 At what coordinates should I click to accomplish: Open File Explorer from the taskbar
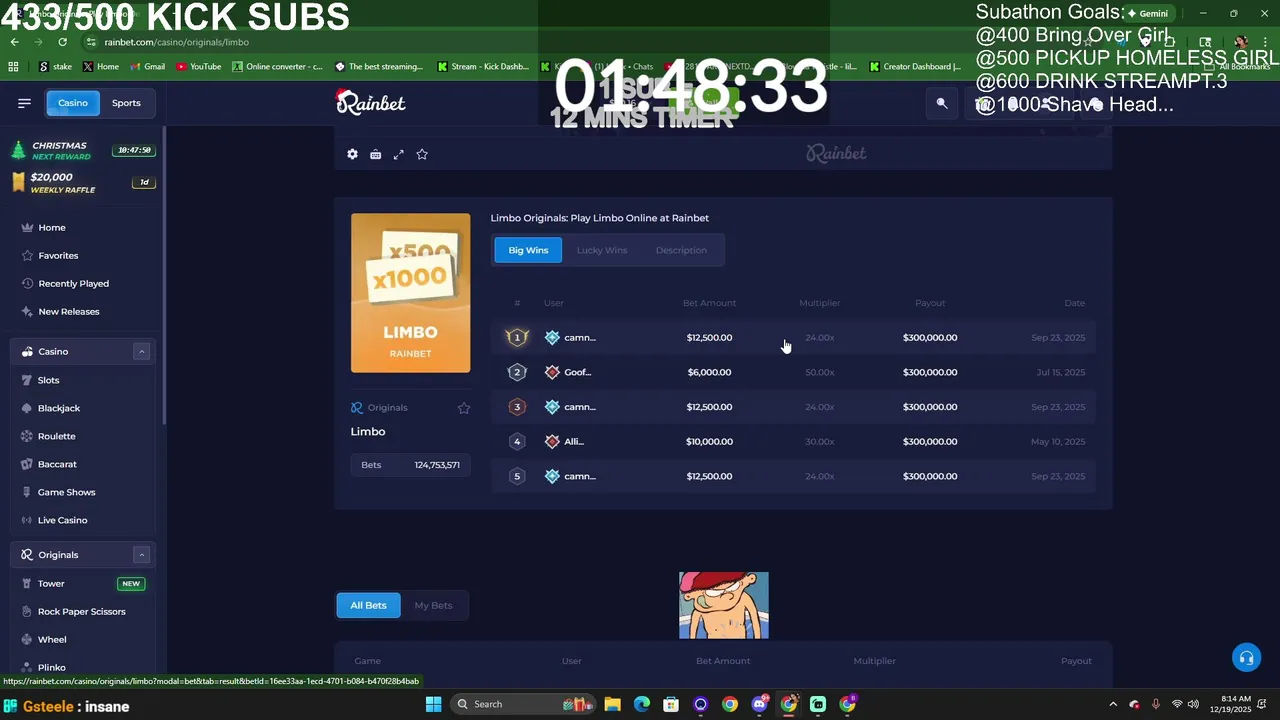coord(612,704)
